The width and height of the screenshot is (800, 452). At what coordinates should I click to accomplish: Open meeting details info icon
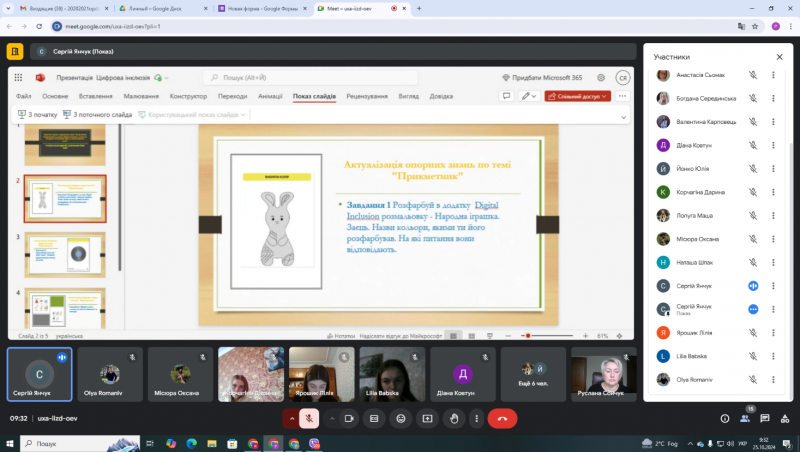pos(724,418)
